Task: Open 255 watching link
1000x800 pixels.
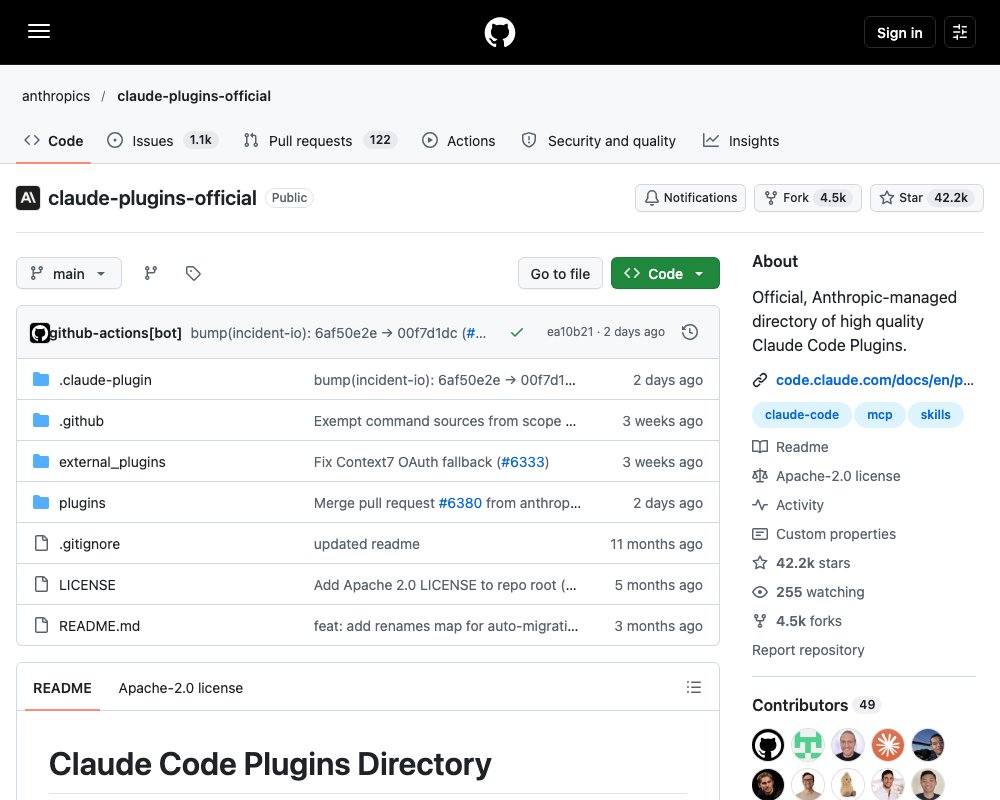Action: [x=808, y=592]
